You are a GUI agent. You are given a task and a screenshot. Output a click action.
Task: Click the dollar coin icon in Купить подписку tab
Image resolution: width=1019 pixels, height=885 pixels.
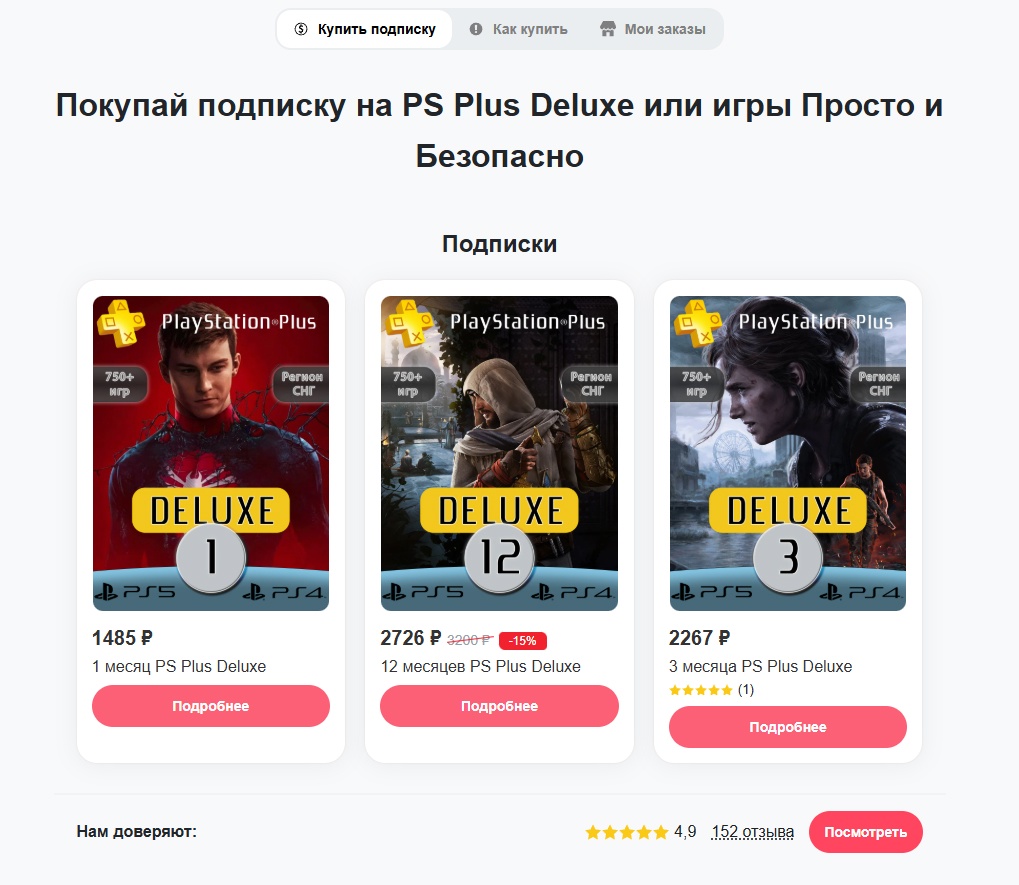(x=300, y=29)
